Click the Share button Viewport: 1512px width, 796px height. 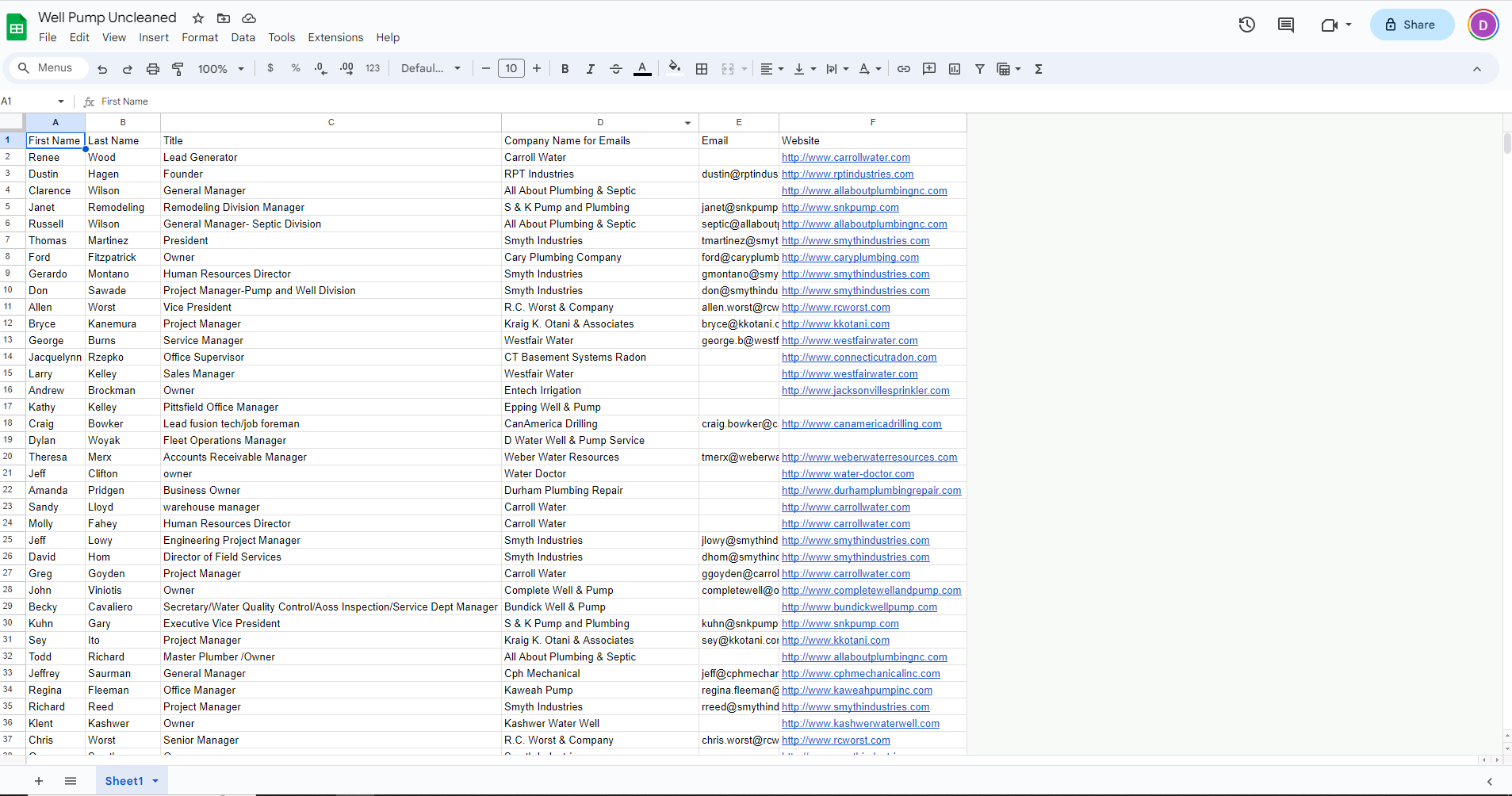[x=1412, y=25]
